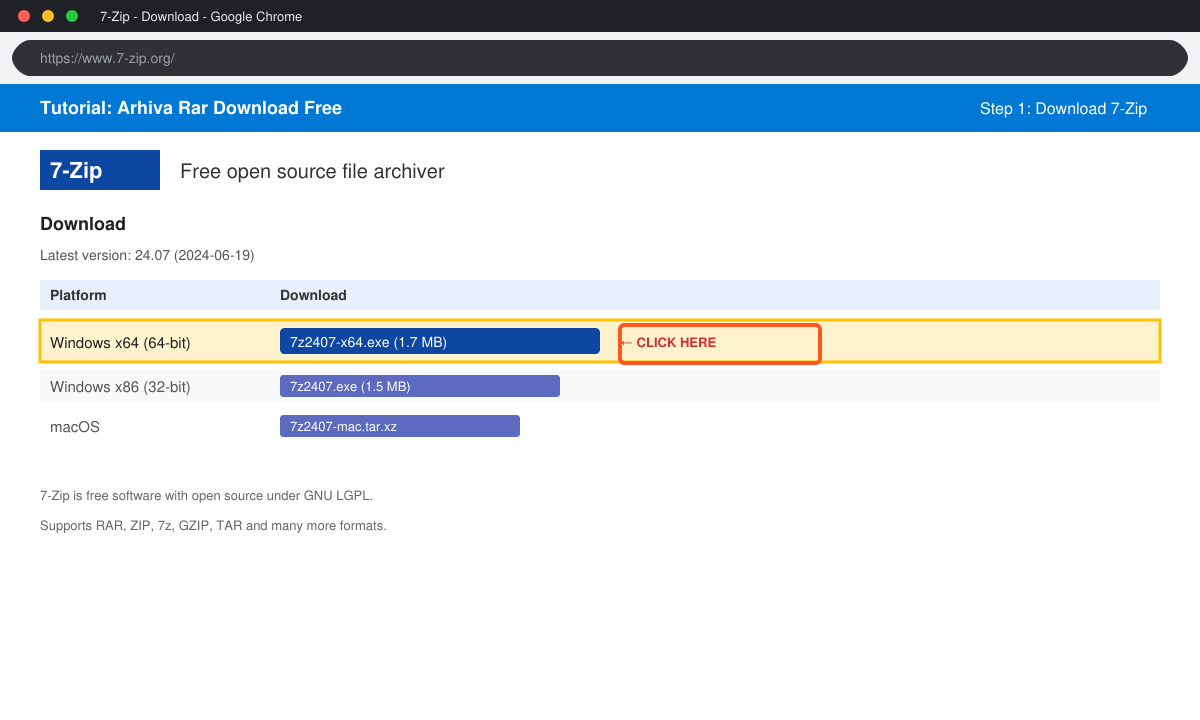Click the 'Download' table column header
The height and width of the screenshot is (720, 1200).
(313, 295)
